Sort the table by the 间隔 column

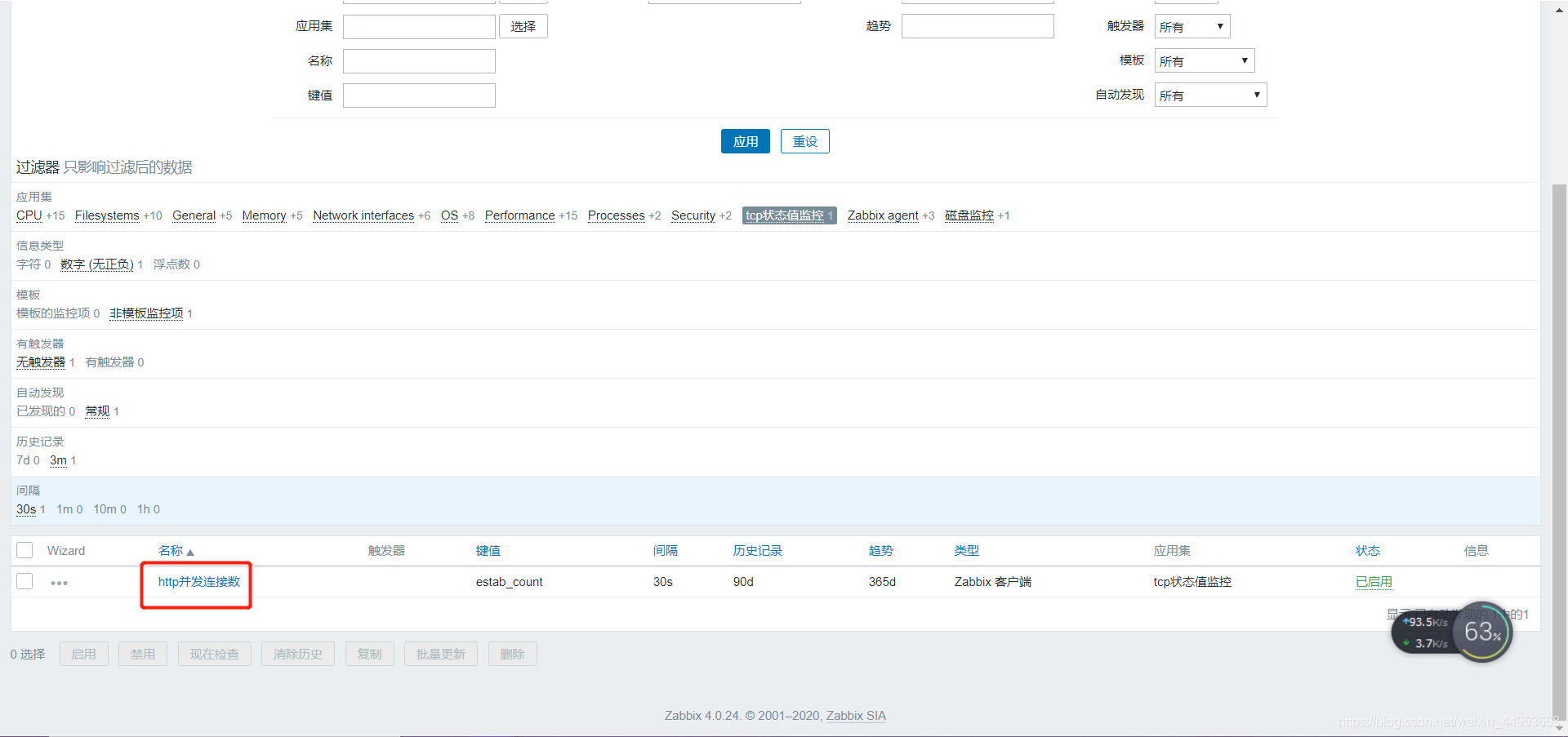tap(666, 551)
